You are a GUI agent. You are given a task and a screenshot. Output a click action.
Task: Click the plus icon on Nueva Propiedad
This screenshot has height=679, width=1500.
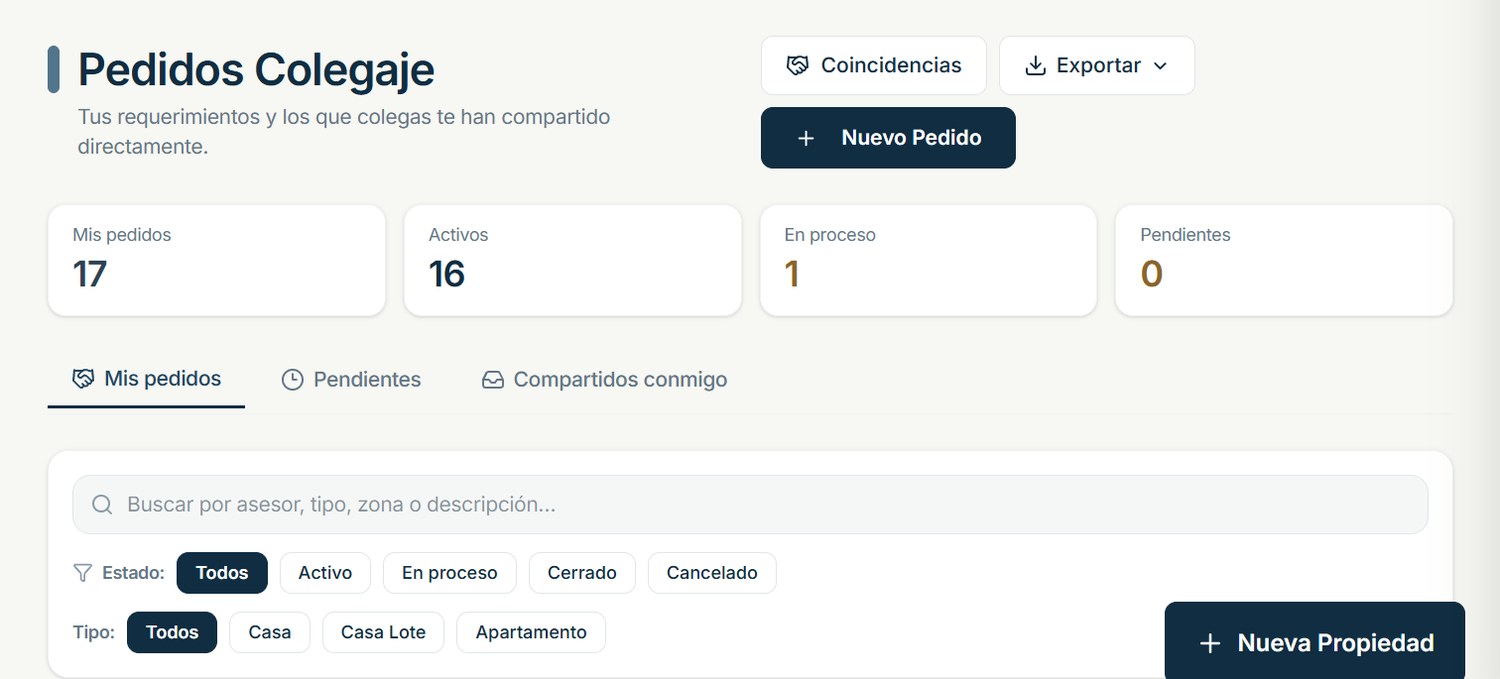(x=1210, y=643)
